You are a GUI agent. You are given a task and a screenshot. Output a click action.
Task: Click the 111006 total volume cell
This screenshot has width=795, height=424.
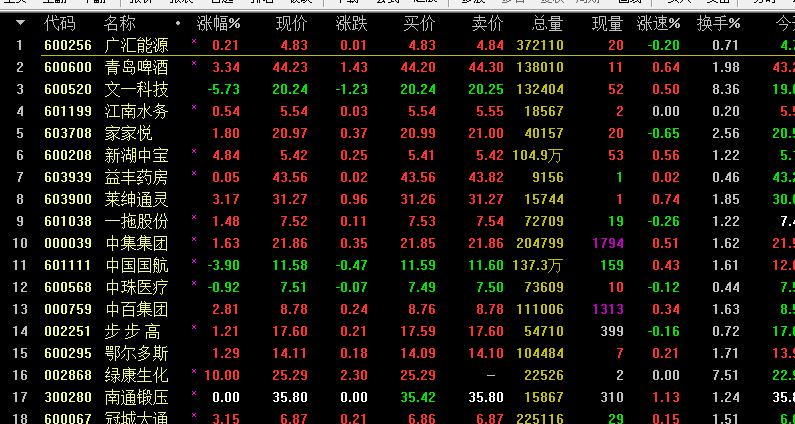(540, 309)
